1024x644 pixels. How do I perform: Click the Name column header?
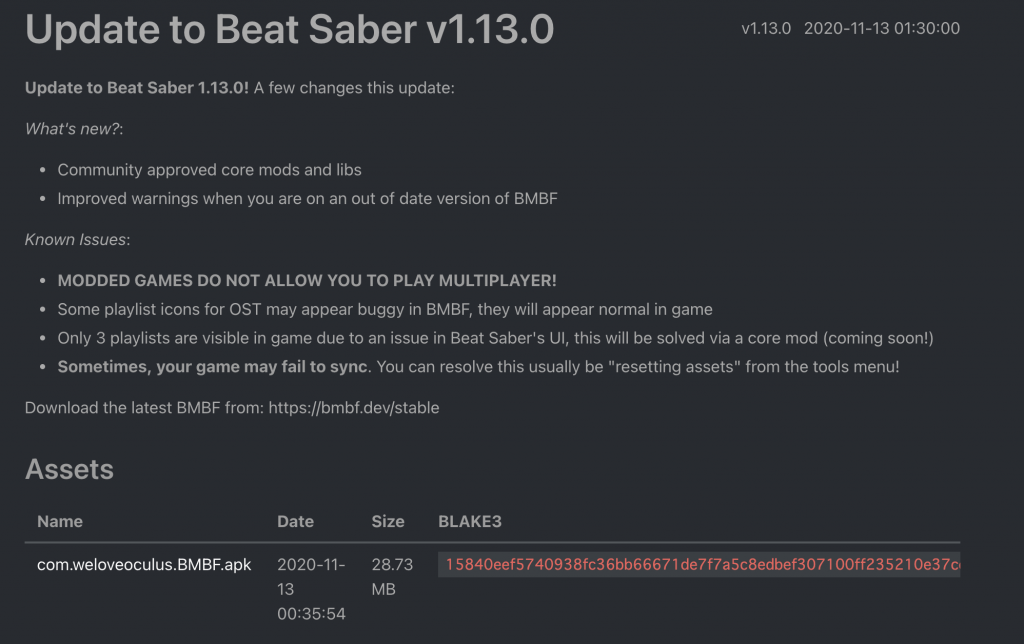tap(60, 521)
